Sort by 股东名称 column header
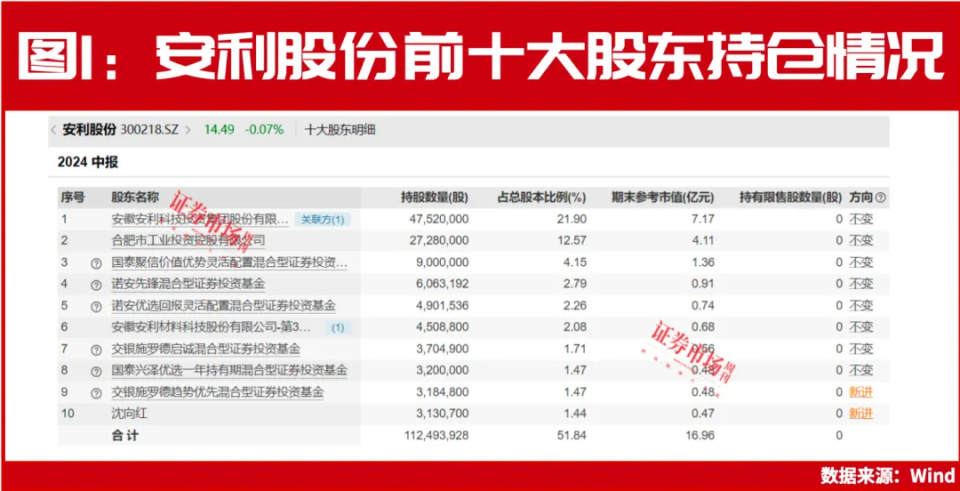The height and width of the screenshot is (491, 960). (135, 198)
